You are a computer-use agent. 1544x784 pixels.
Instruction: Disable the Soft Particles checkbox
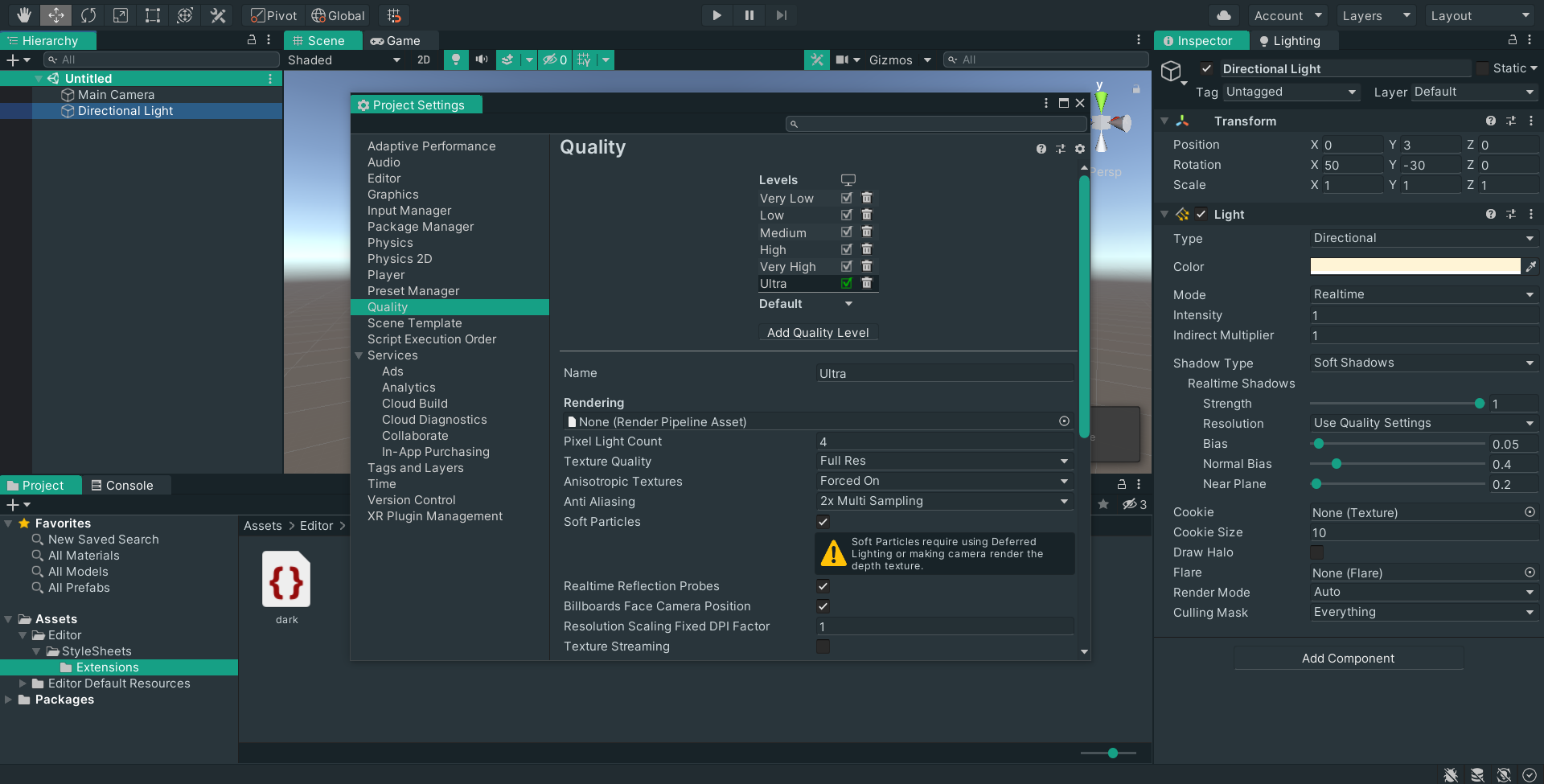pyautogui.click(x=823, y=521)
